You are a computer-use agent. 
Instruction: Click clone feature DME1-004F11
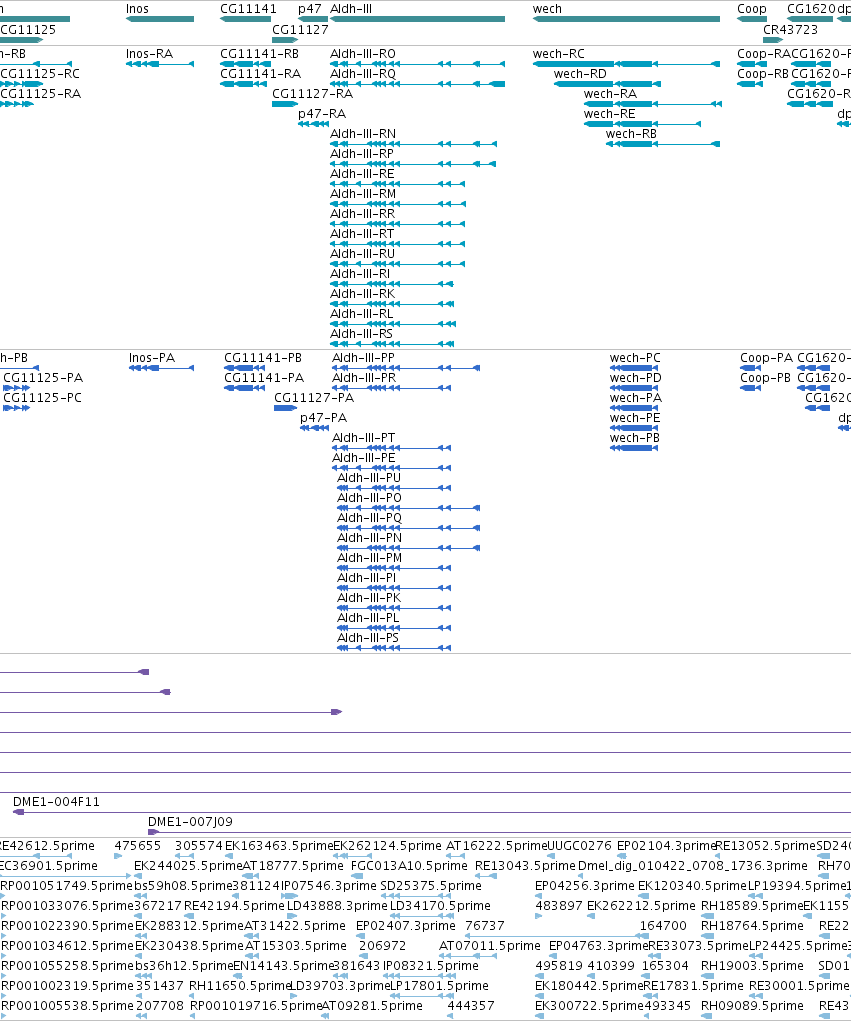[57, 802]
